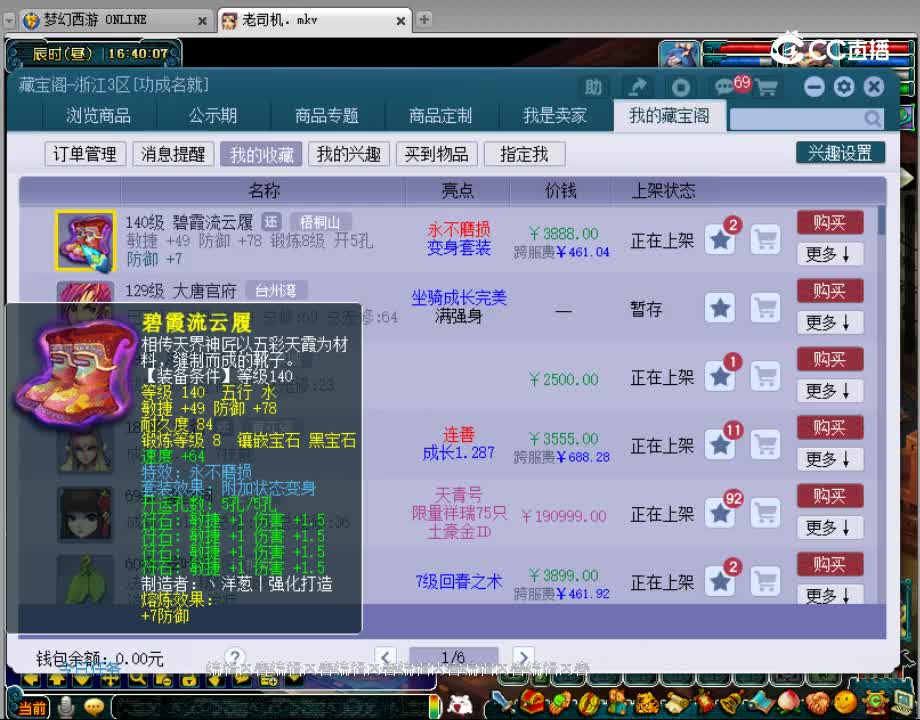Click the golden bell icon in game bar
This screenshot has height=720, width=920.
coord(732,702)
